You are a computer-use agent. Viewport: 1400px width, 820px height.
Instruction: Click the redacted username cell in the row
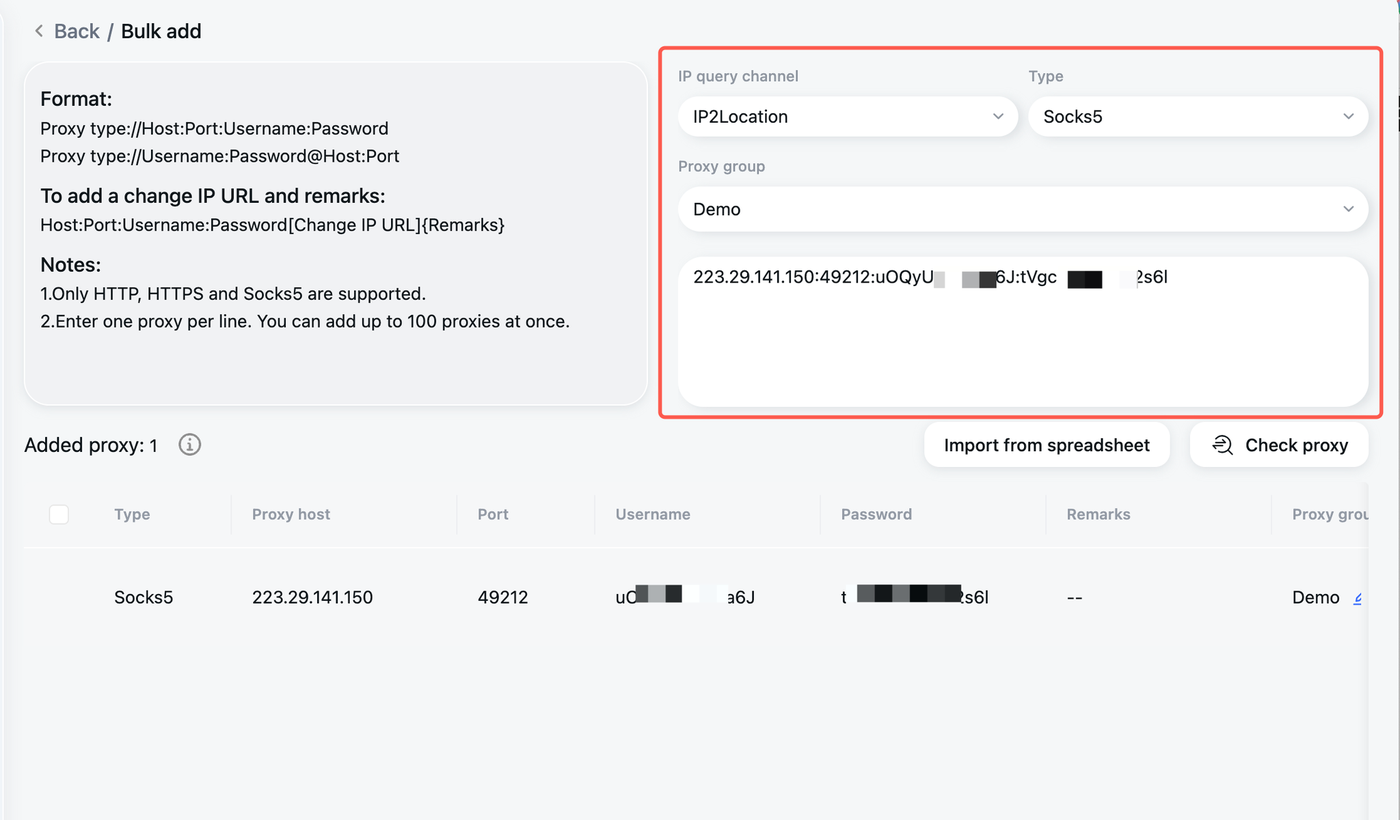click(x=685, y=597)
